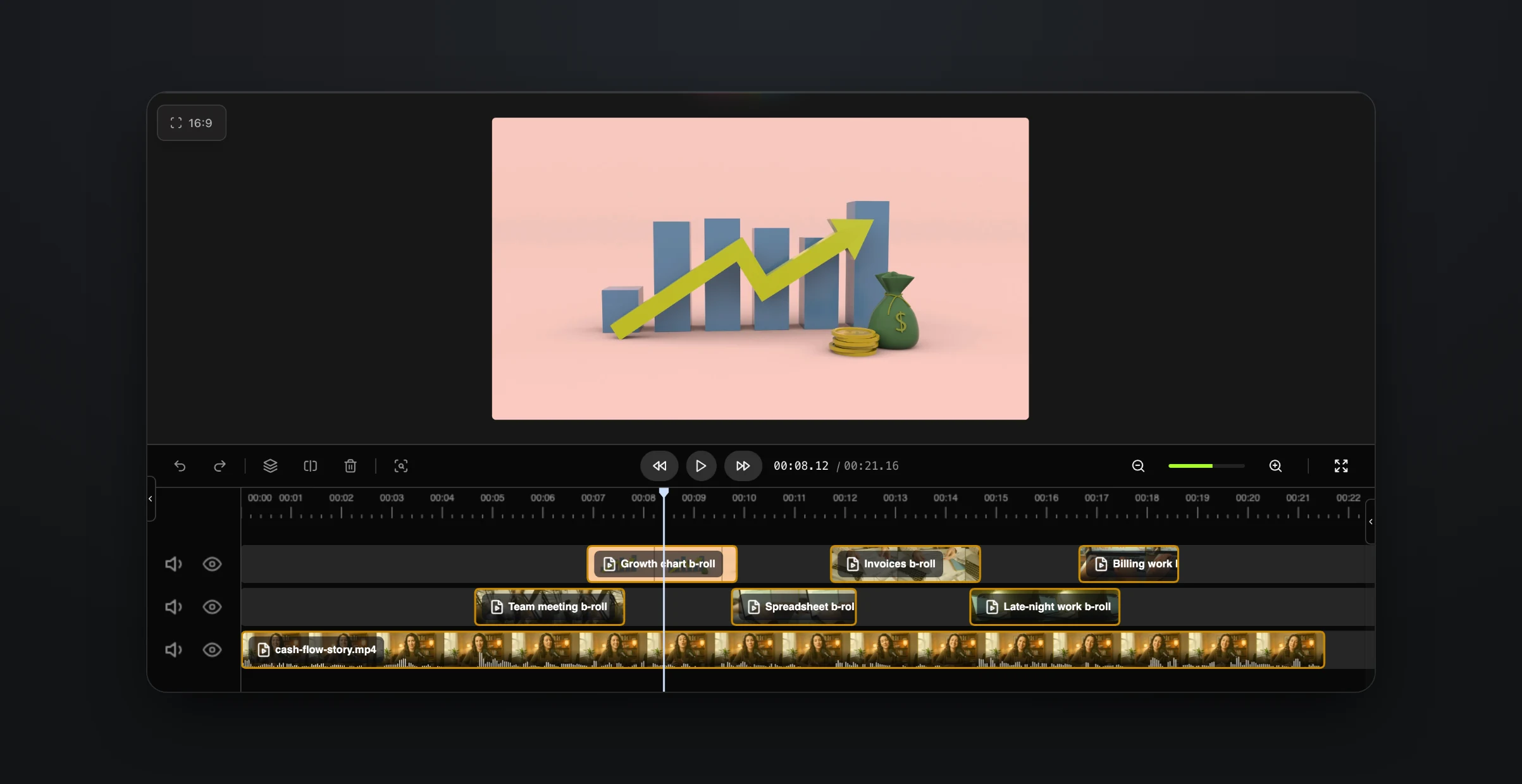Delete selection with the trash icon
The image size is (1522, 784).
(x=350, y=466)
